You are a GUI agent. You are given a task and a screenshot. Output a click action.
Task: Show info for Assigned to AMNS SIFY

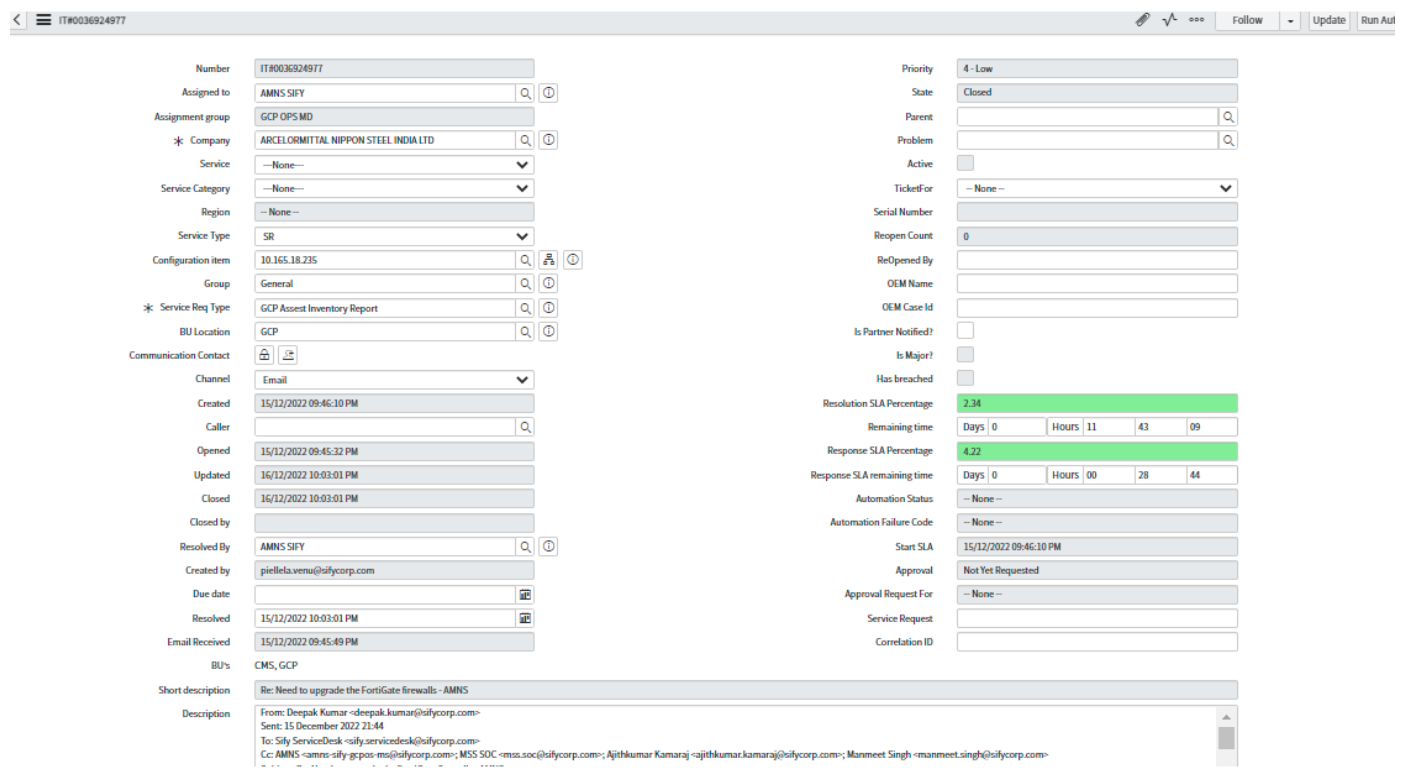[x=548, y=92]
